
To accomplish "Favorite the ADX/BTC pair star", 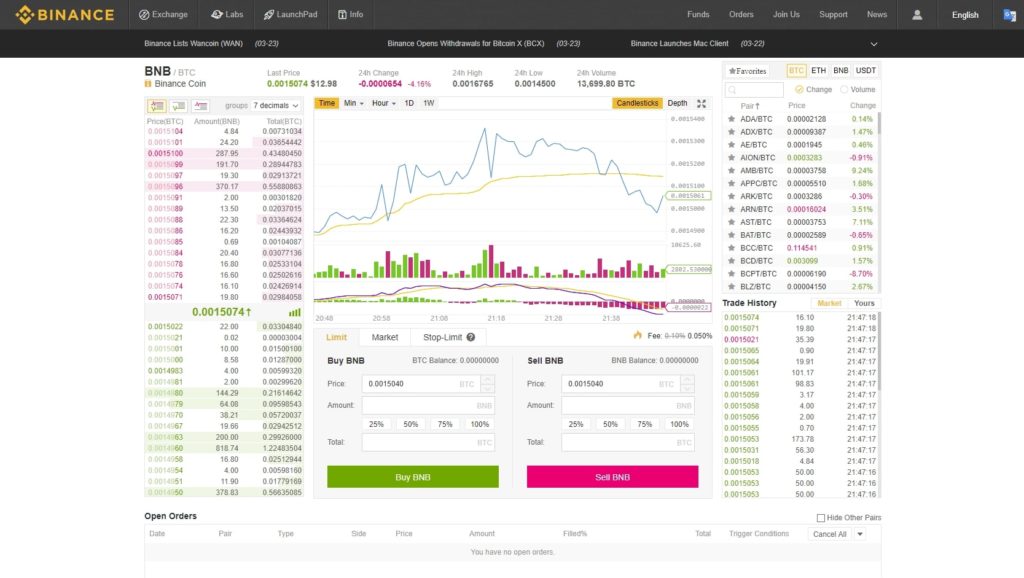I will 731,132.
